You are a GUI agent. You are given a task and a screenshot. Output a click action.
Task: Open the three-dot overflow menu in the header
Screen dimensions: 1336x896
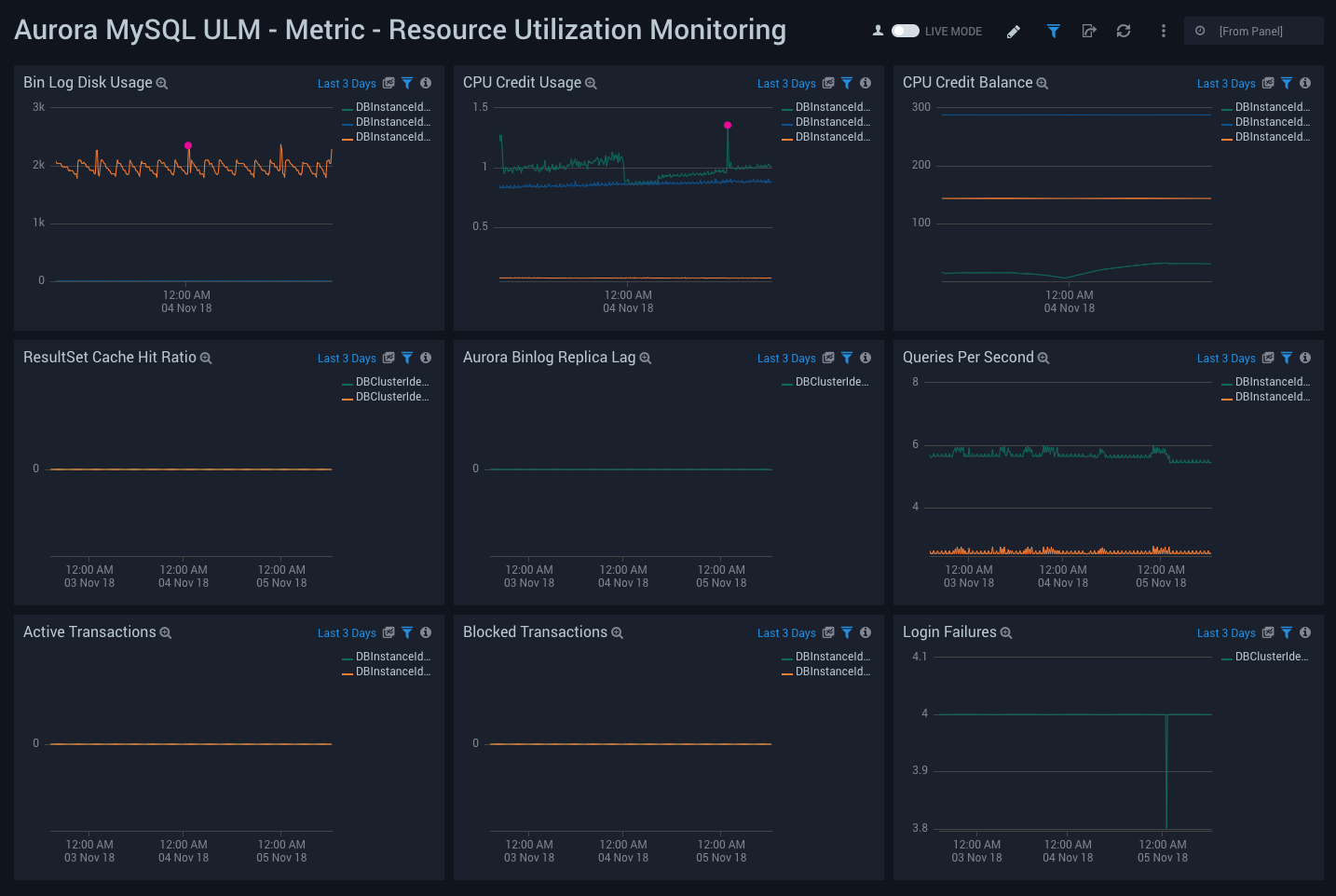coord(1163,31)
